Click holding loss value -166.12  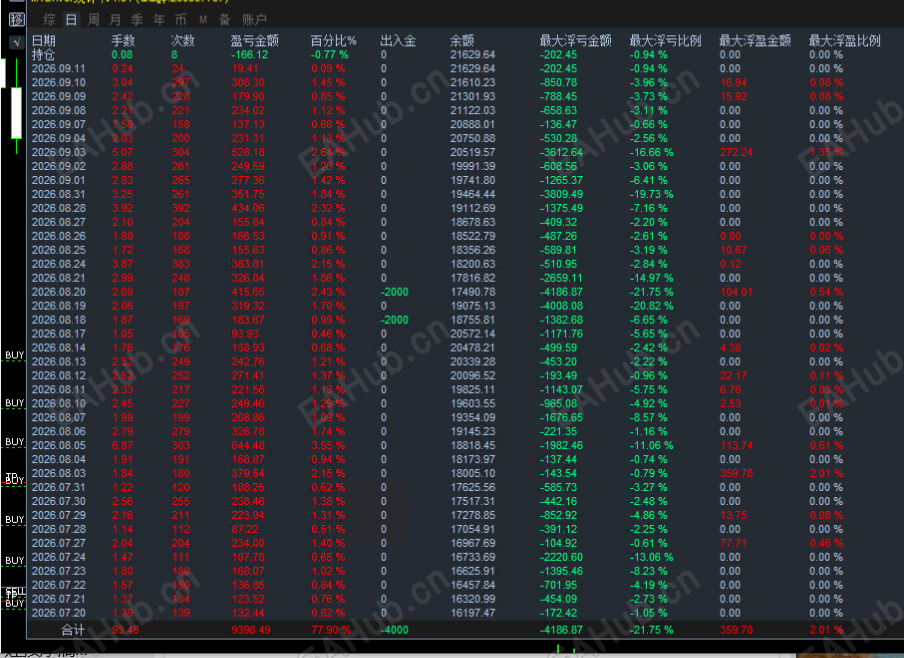(x=249, y=55)
